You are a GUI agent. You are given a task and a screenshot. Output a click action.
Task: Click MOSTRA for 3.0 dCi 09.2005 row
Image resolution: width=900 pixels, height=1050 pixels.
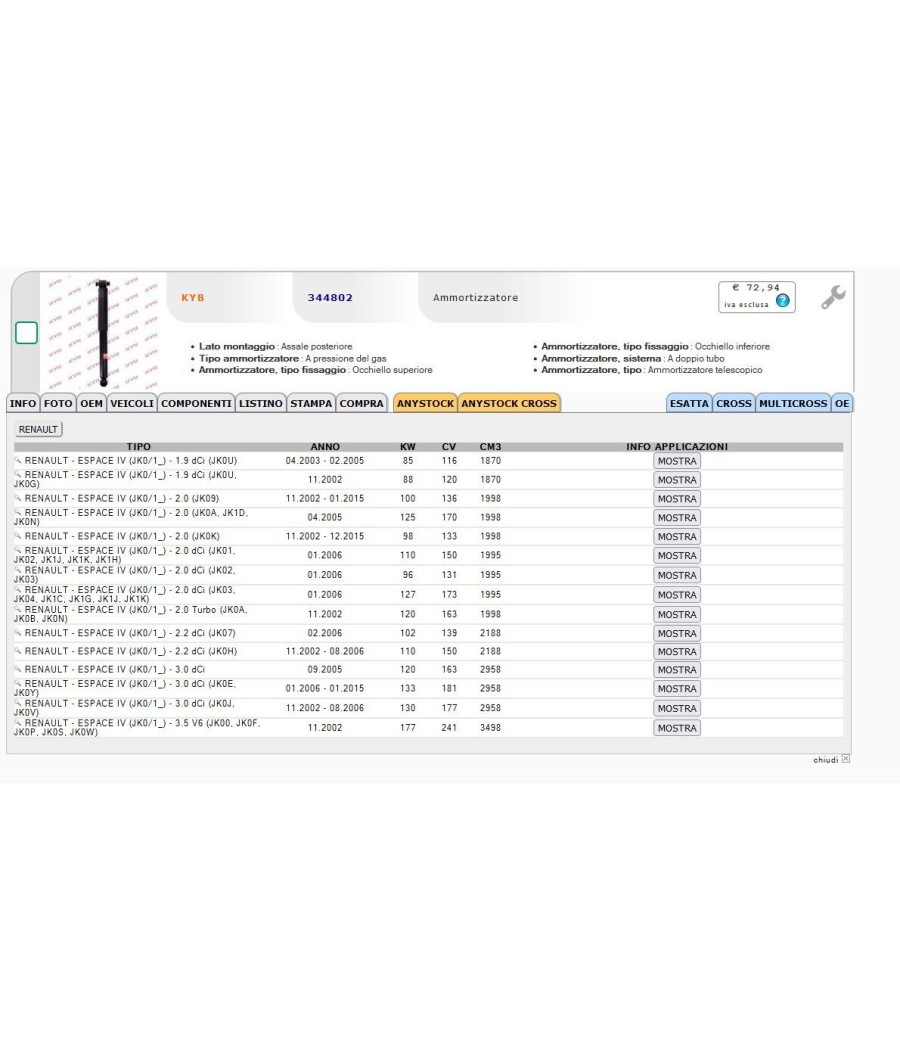[677, 670]
